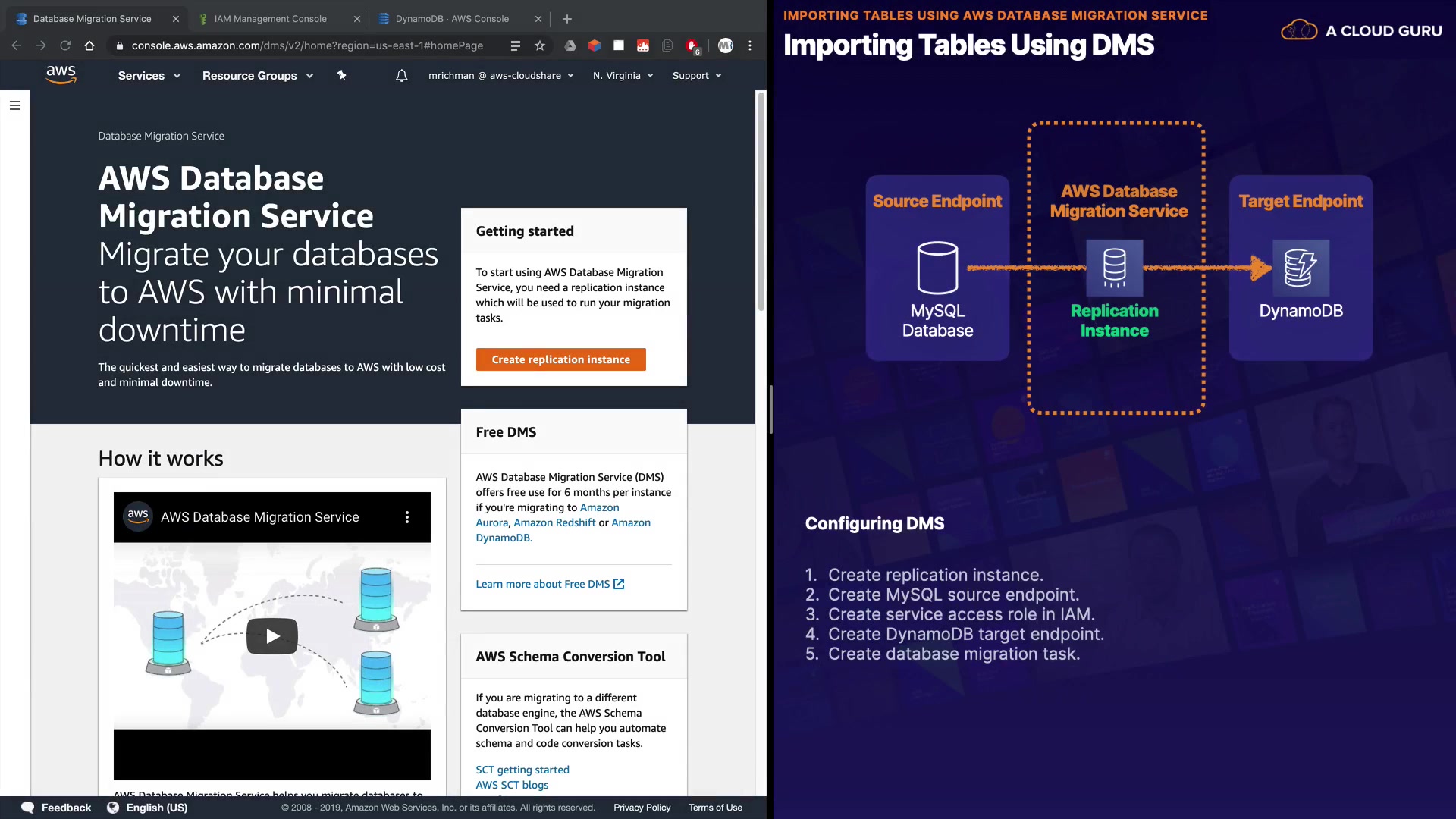The image size is (1456, 819).
Task: Click the browser reload icon
Action: [65, 45]
